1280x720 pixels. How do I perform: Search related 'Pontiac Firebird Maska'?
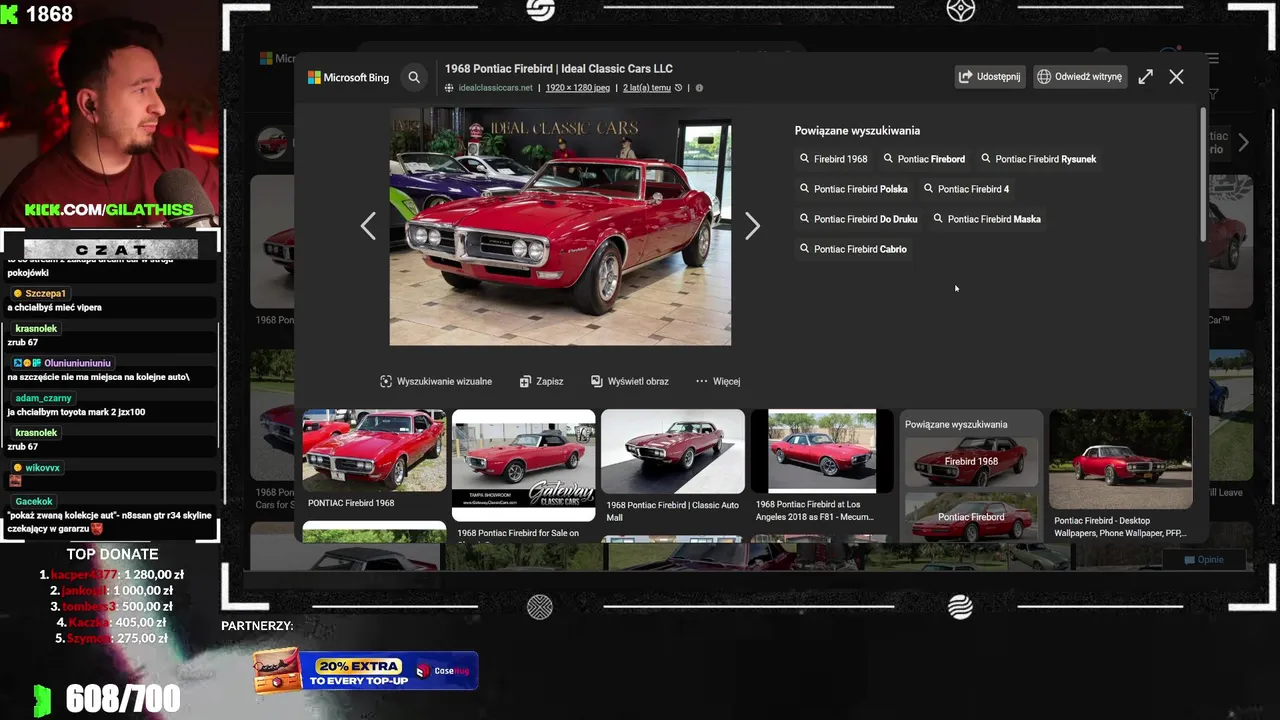[987, 219]
